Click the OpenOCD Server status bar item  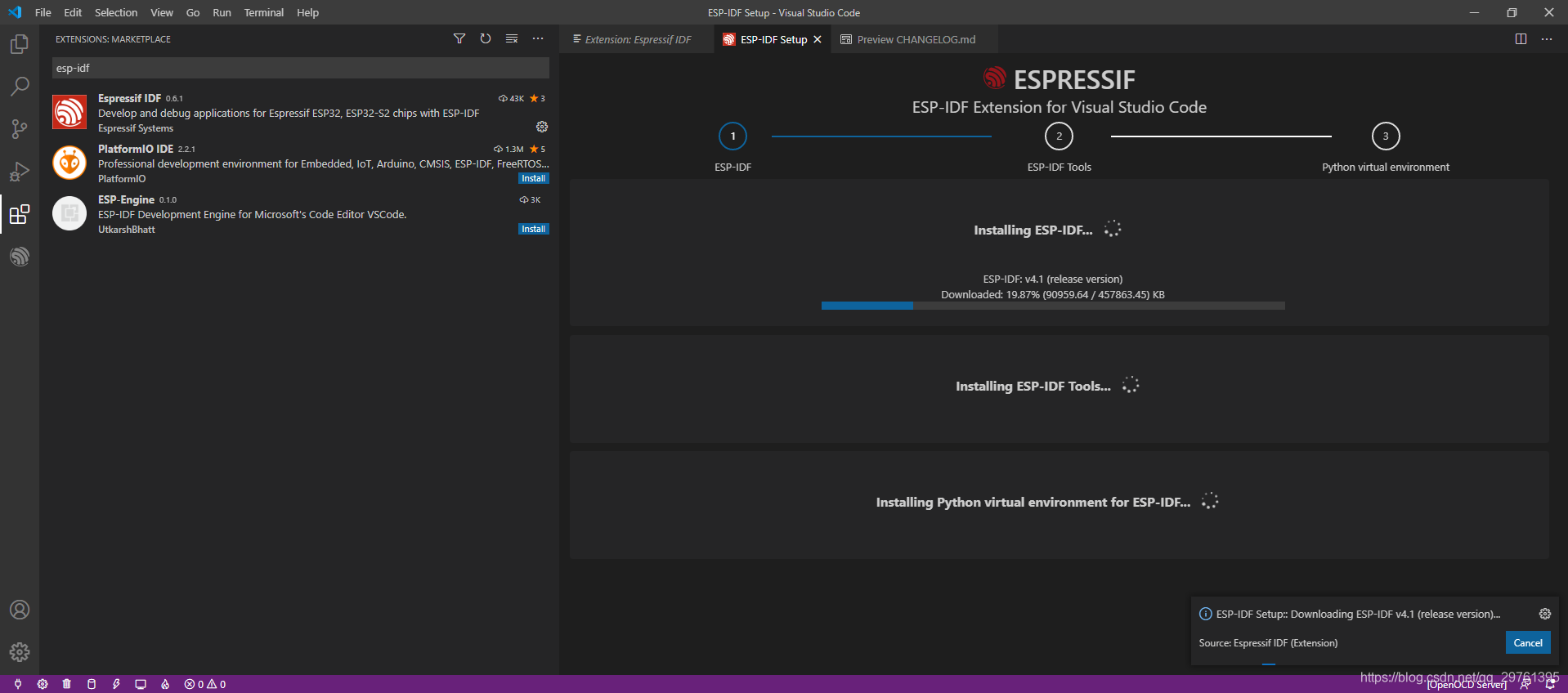point(1467,685)
